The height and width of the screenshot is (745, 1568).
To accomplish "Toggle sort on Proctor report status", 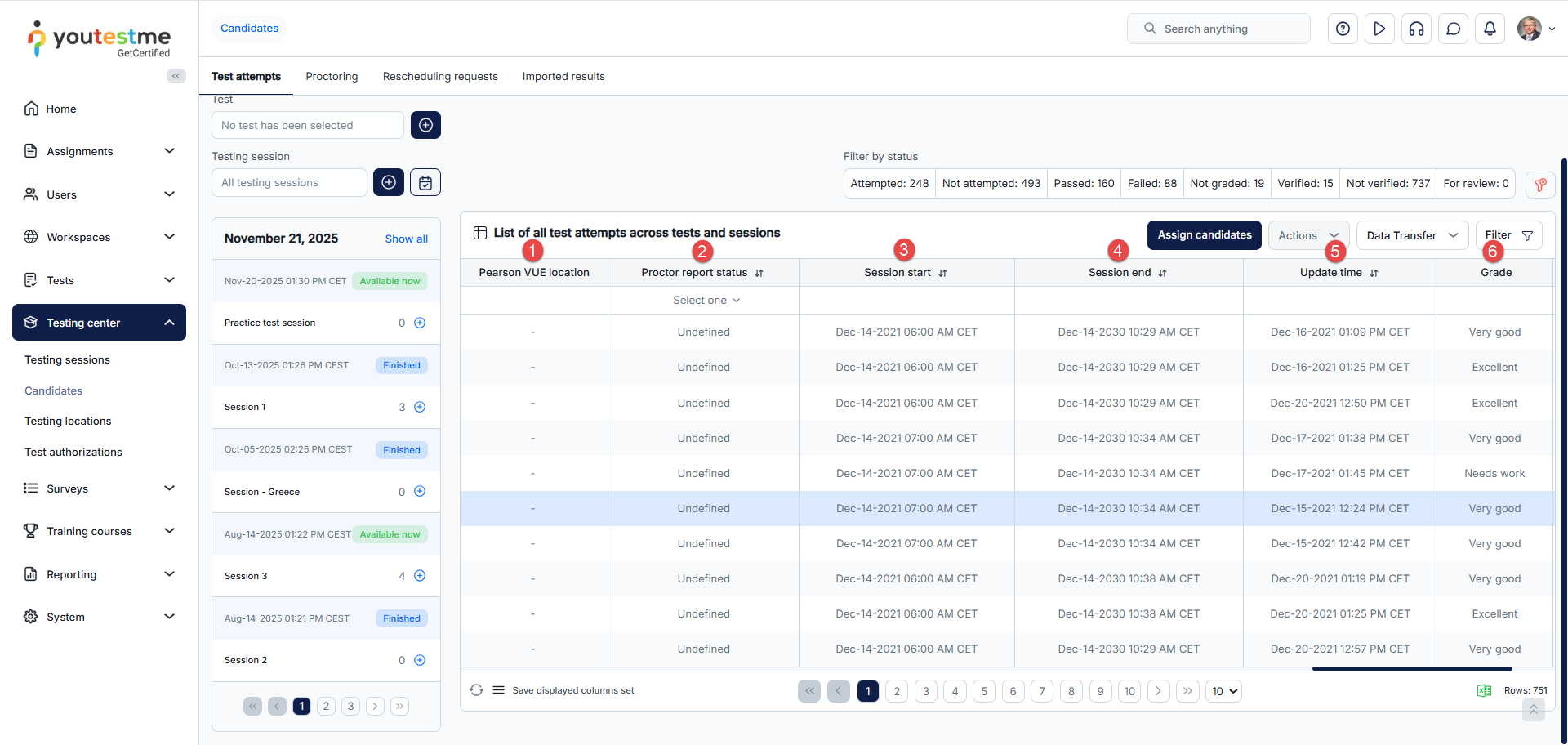I will pyautogui.click(x=759, y=273).
